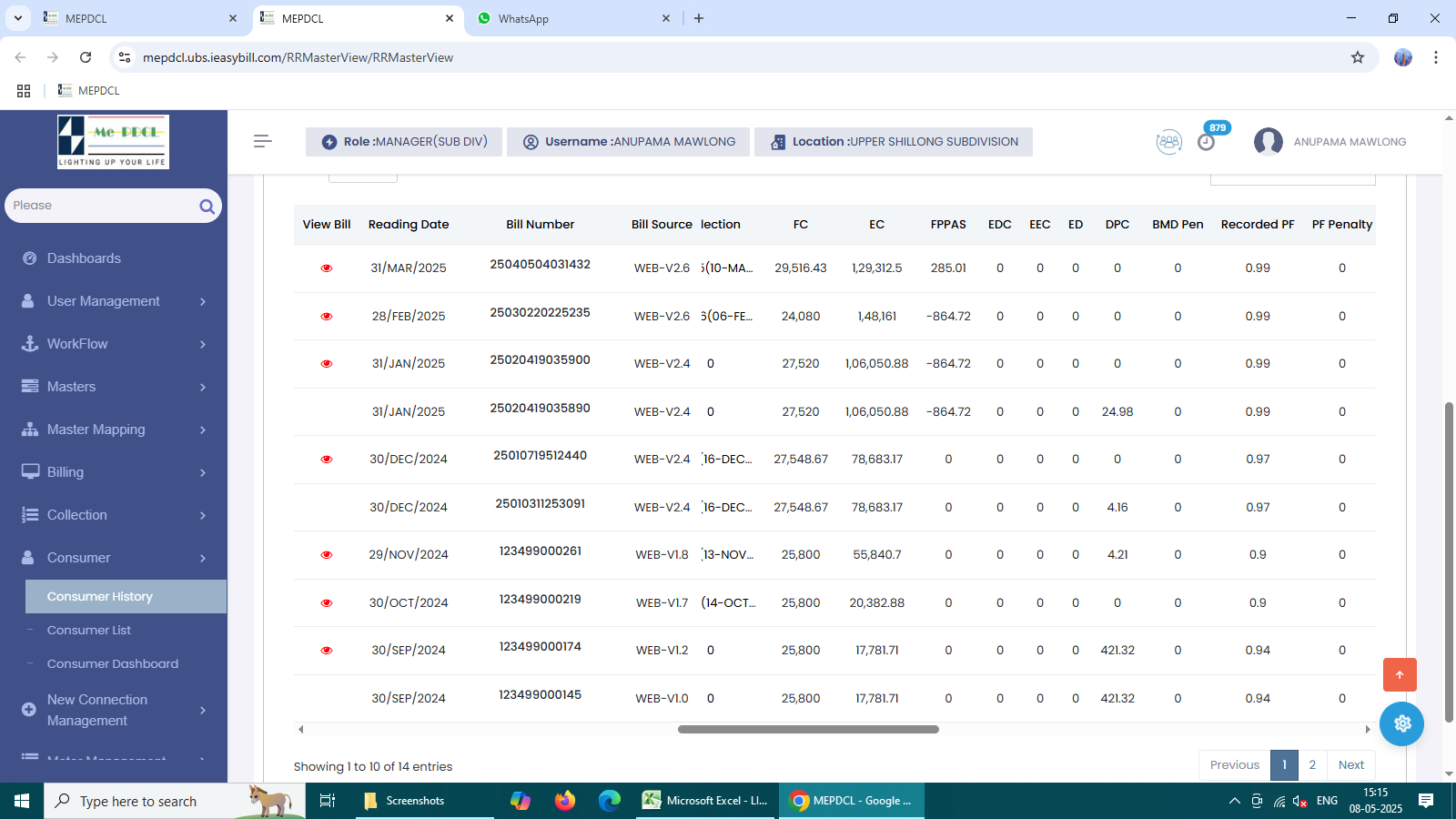Switch to the first MEPDCL browser tab
The image size is (1456, 819).
[x=140, y=18]
